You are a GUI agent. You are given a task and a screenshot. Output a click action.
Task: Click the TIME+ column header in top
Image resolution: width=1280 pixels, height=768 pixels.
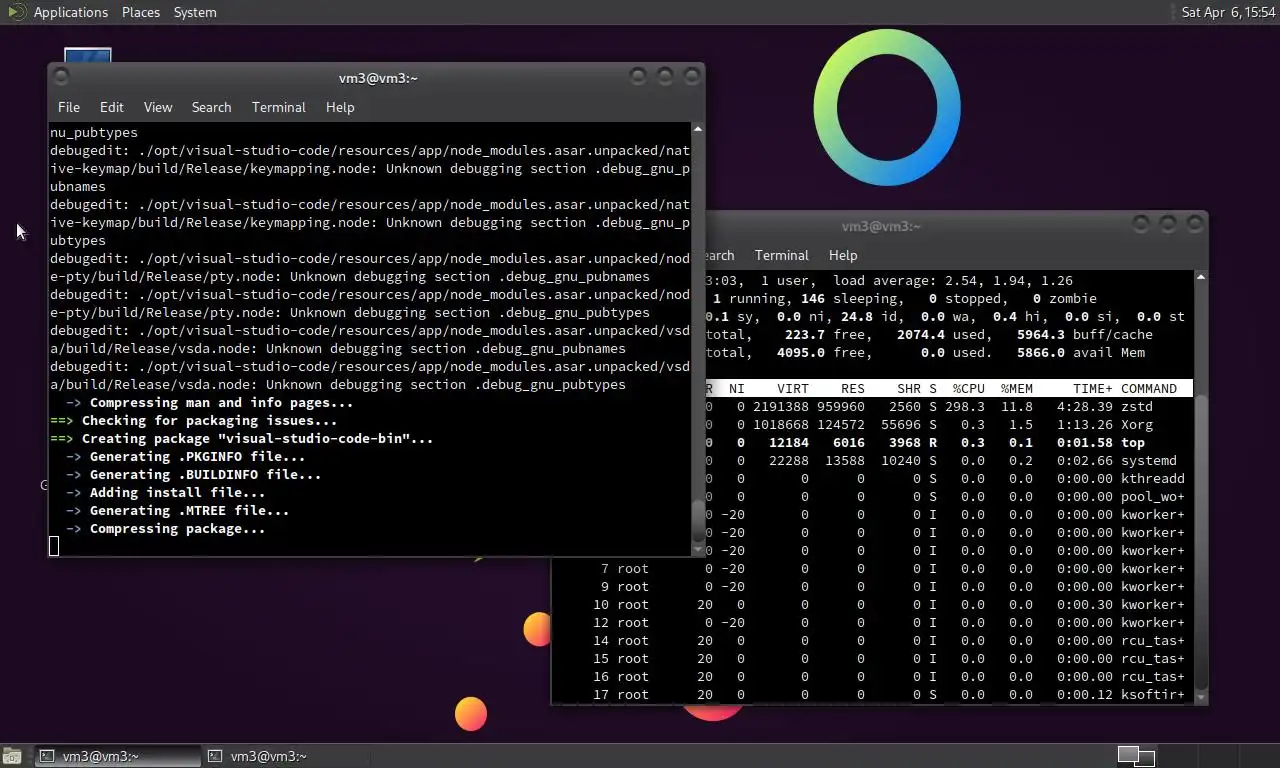1093,388
